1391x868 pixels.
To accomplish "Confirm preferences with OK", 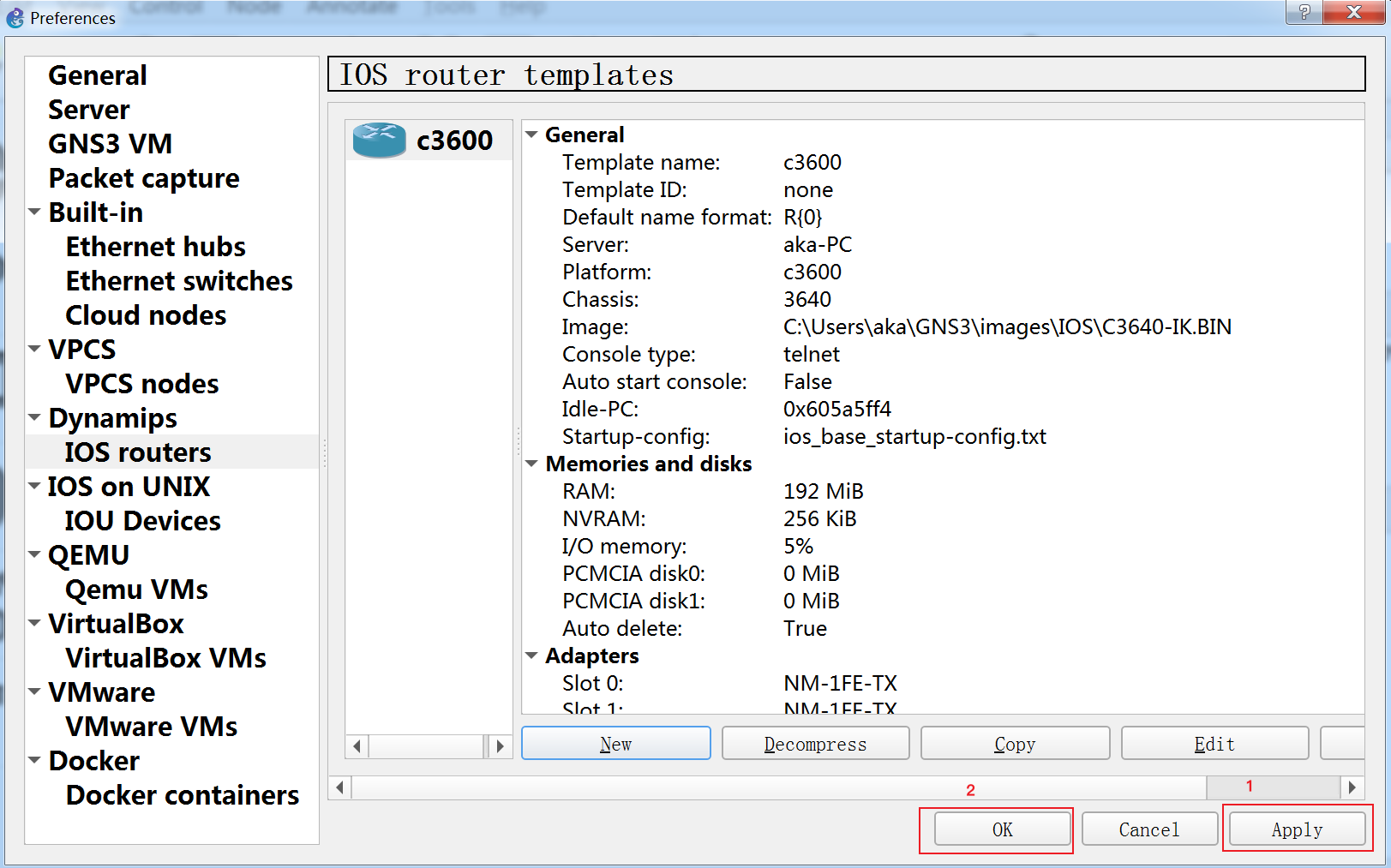I will [x=1003, y=829].
